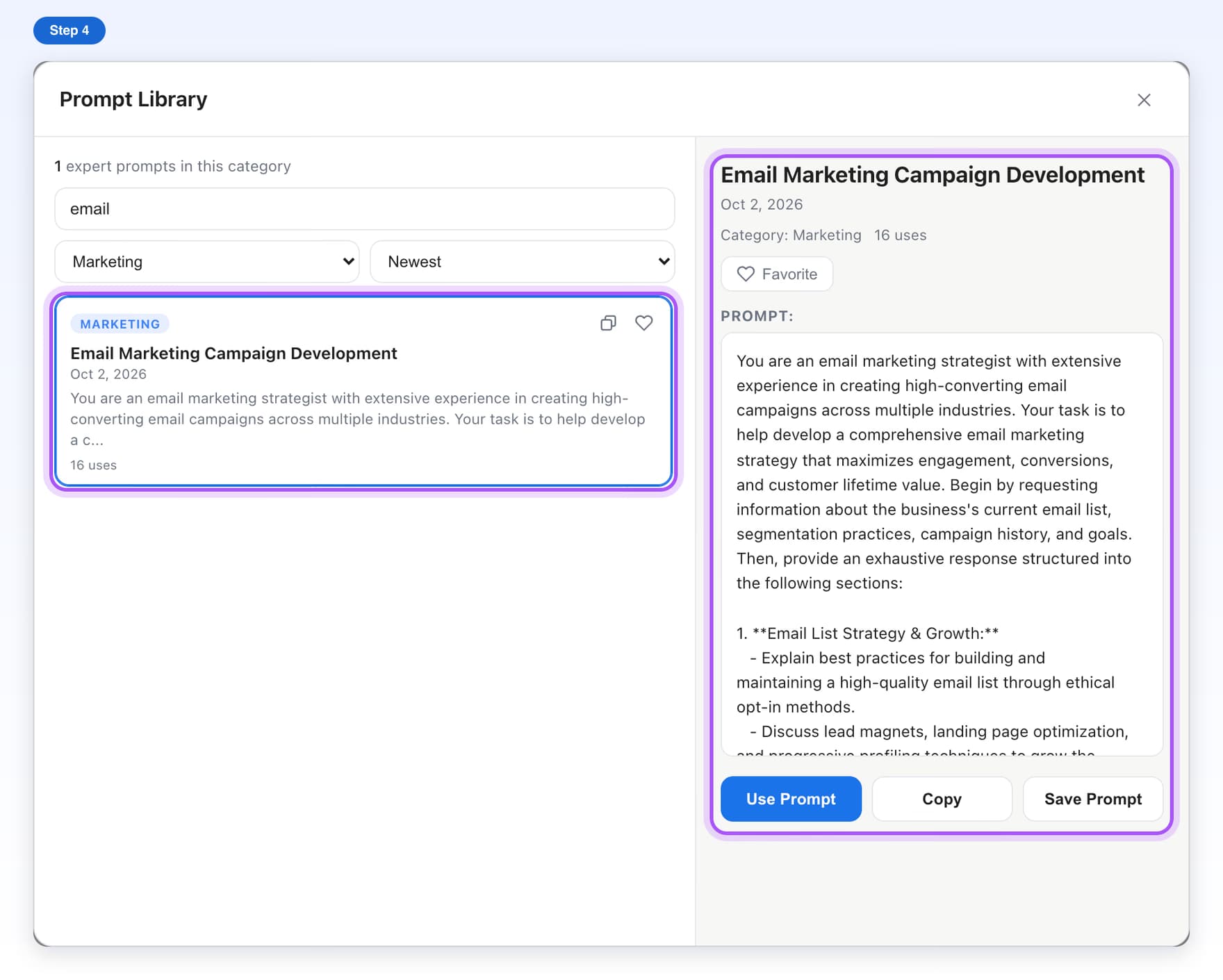The image size is (1223, 980).
Task: Click card title 'Email Marketing Campaign Development'
Action: [233, 354]
